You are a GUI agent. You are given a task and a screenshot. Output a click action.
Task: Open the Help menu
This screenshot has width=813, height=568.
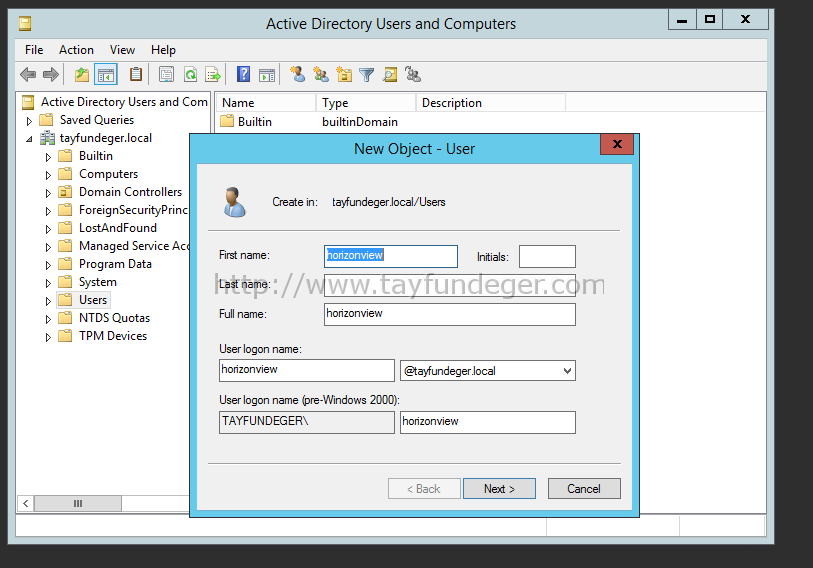click(x=163, y=50)
